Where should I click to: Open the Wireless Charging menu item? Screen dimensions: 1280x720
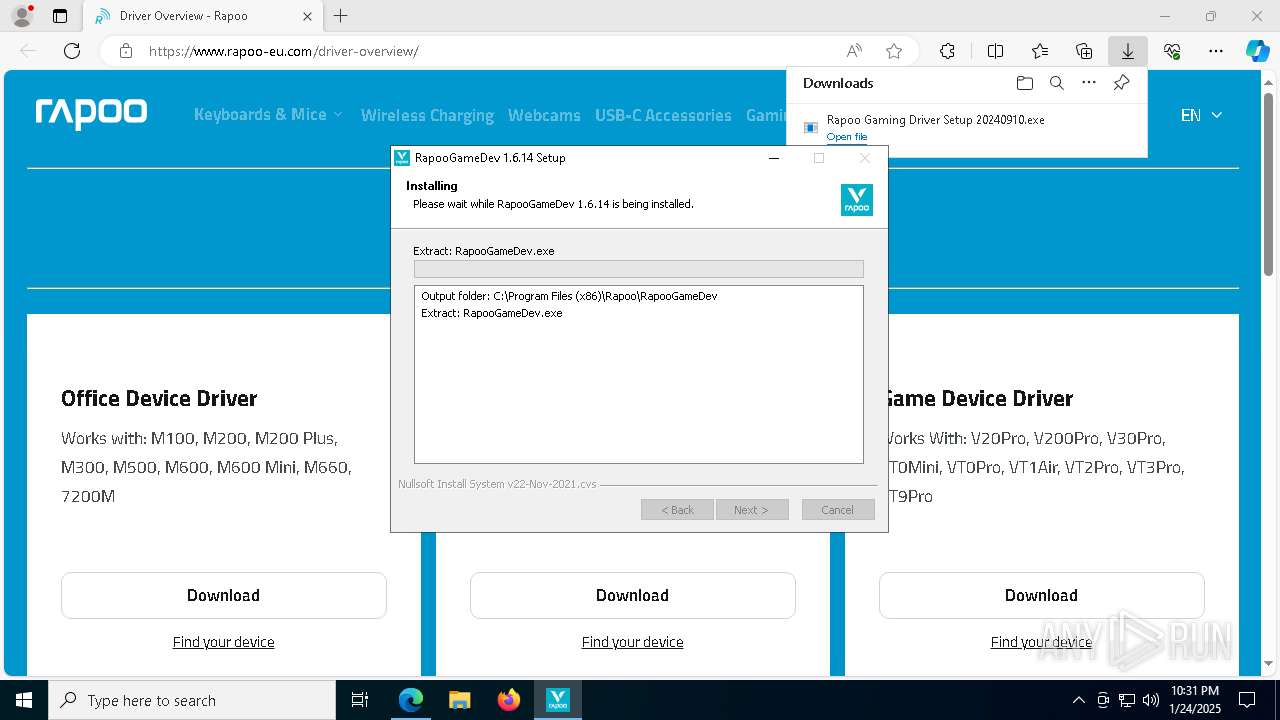(x=427, y=115)
